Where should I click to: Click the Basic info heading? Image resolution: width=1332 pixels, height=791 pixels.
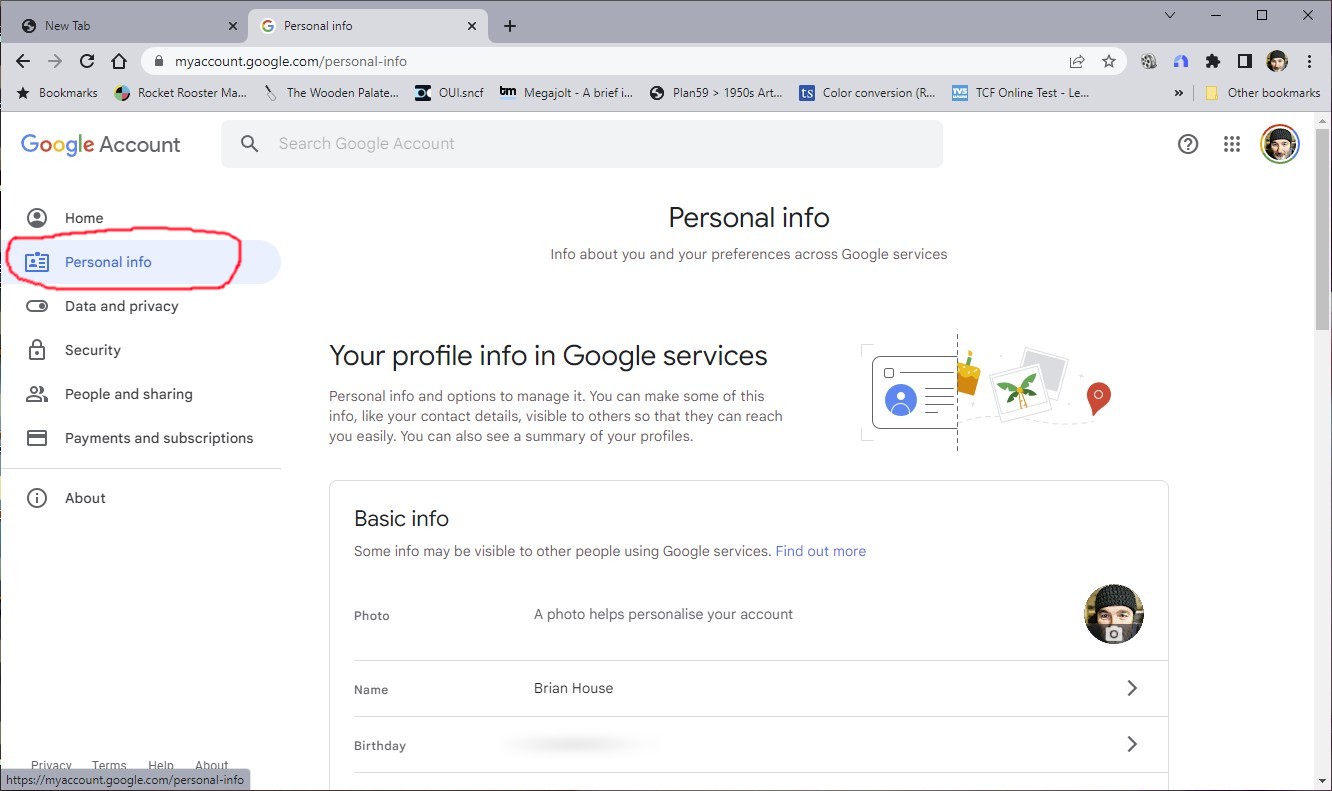pos(401,519)
